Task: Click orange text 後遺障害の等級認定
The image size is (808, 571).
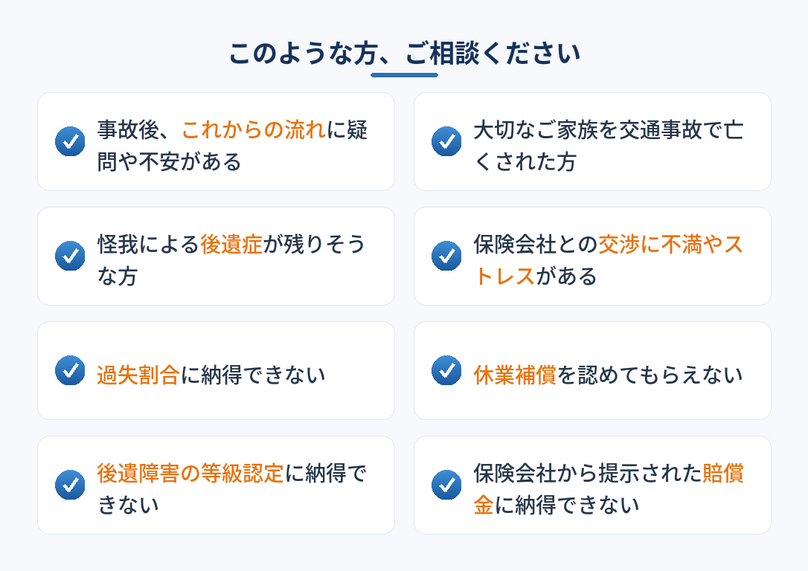Action: point(190,473)
